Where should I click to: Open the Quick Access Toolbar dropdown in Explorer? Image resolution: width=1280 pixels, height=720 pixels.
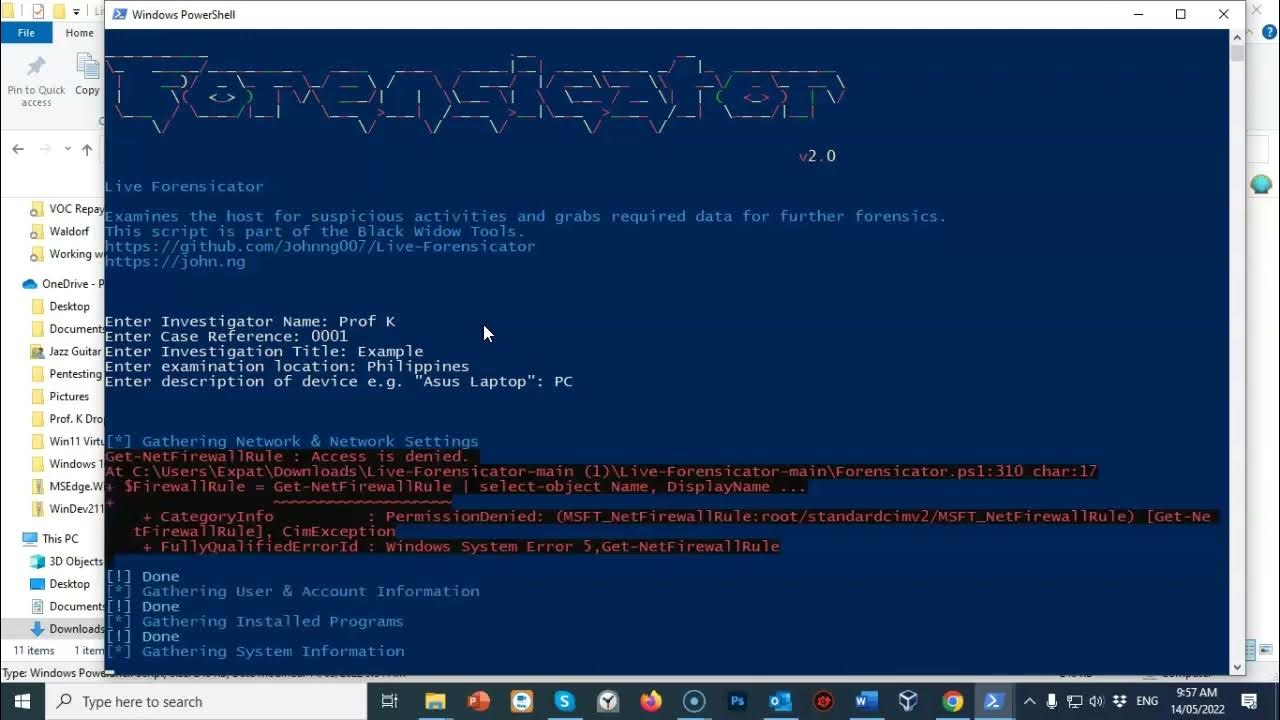(77, 12)
